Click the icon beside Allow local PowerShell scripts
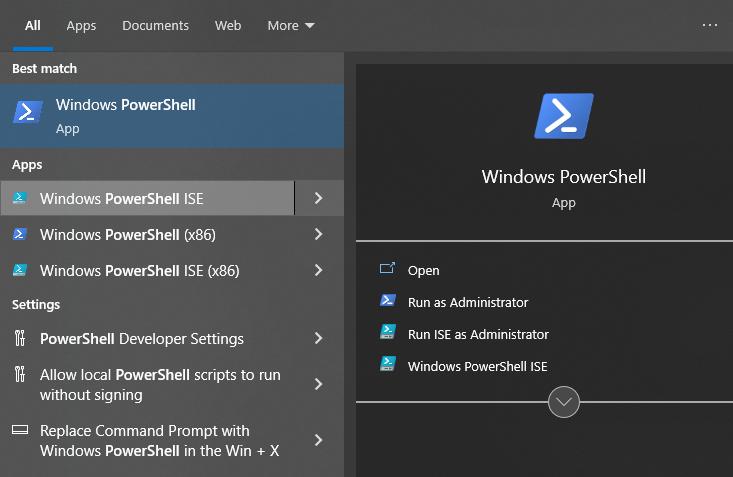Image resolution: width=733 pixels, height=477 pixels. pyautogui.click(x=20, y=374)
